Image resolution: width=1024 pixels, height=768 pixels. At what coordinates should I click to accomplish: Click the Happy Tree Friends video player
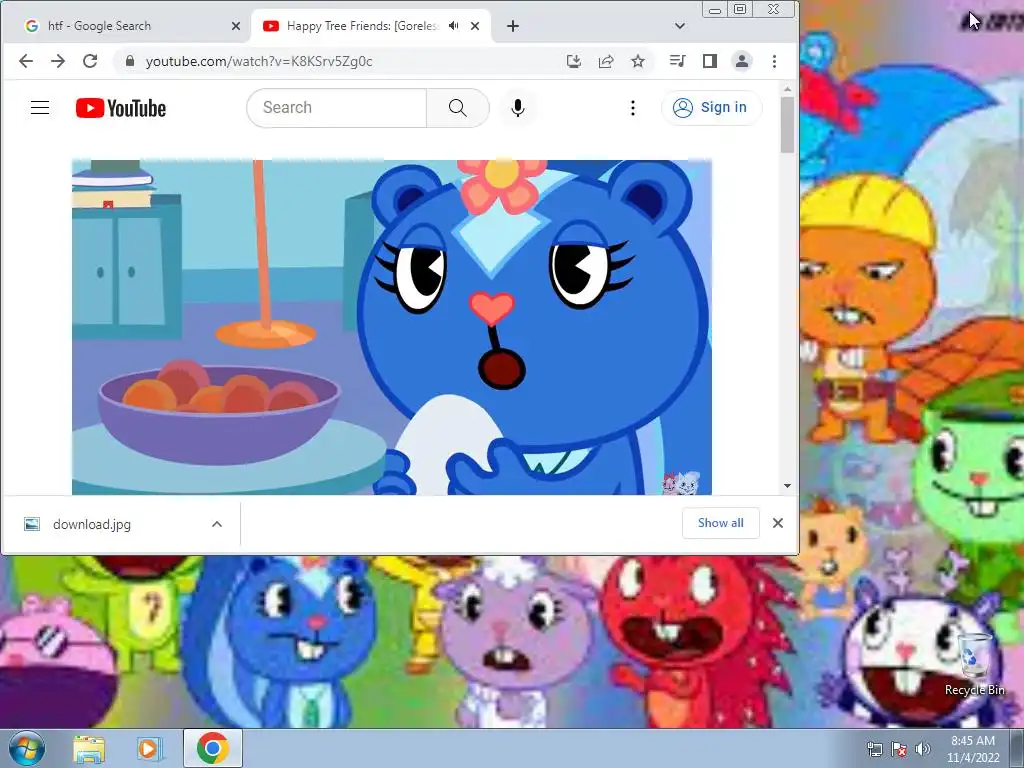(x=392, y=327)
